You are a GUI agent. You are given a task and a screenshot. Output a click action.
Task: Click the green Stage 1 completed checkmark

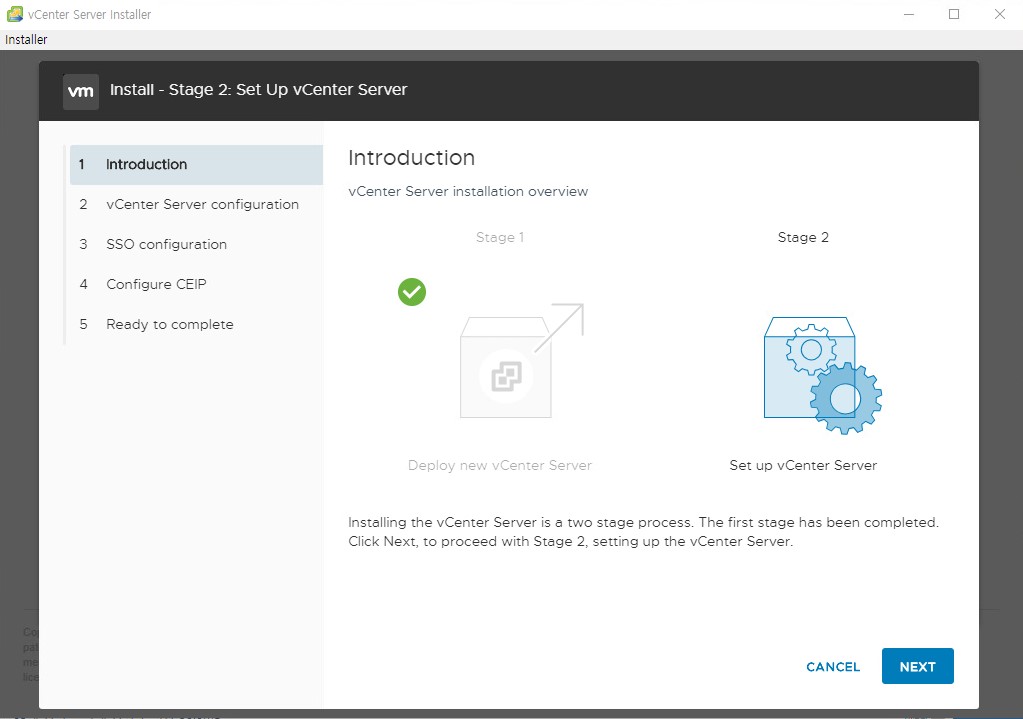(412, 292)
